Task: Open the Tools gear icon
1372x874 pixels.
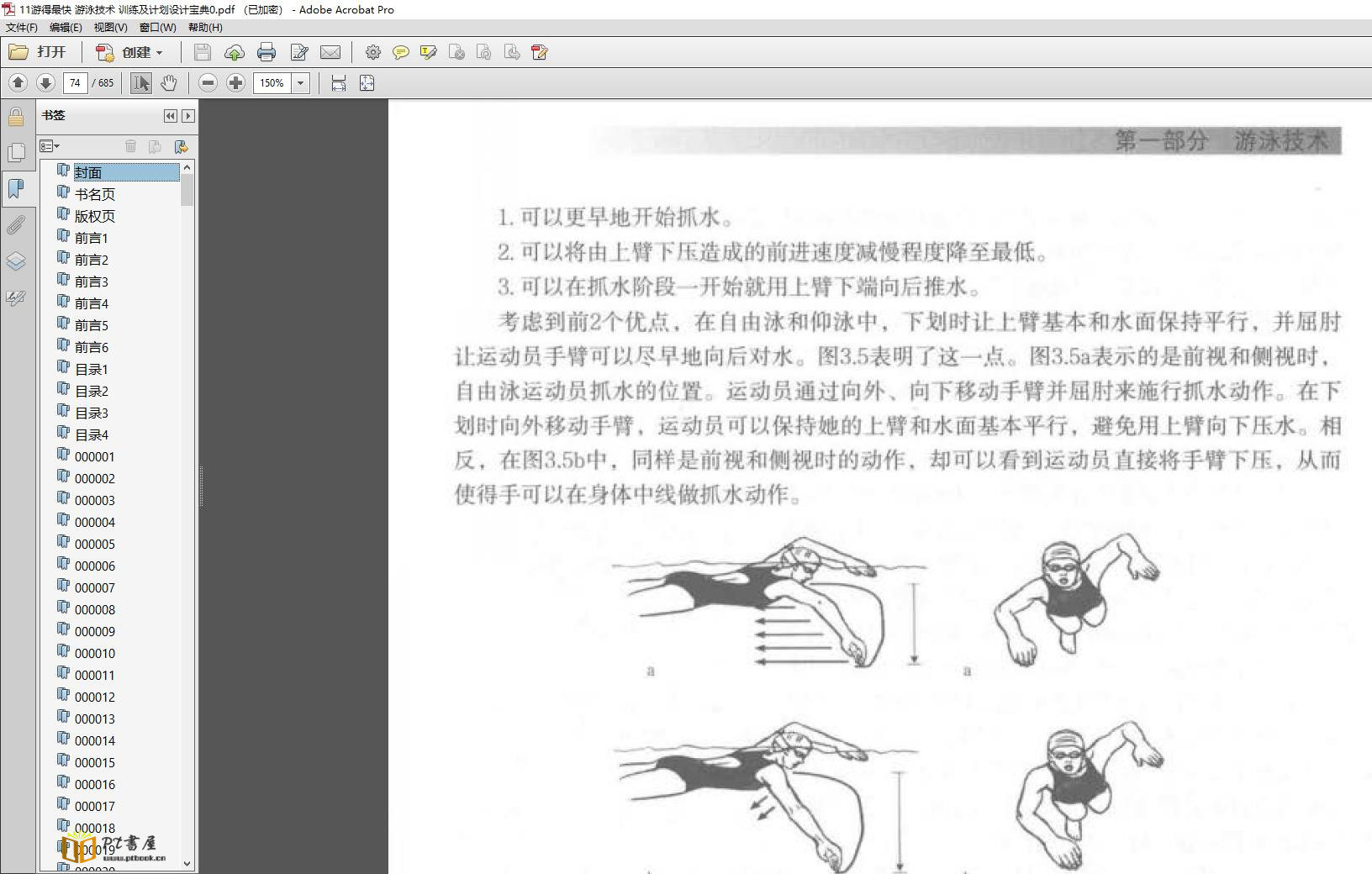Action: pos(373,52)
